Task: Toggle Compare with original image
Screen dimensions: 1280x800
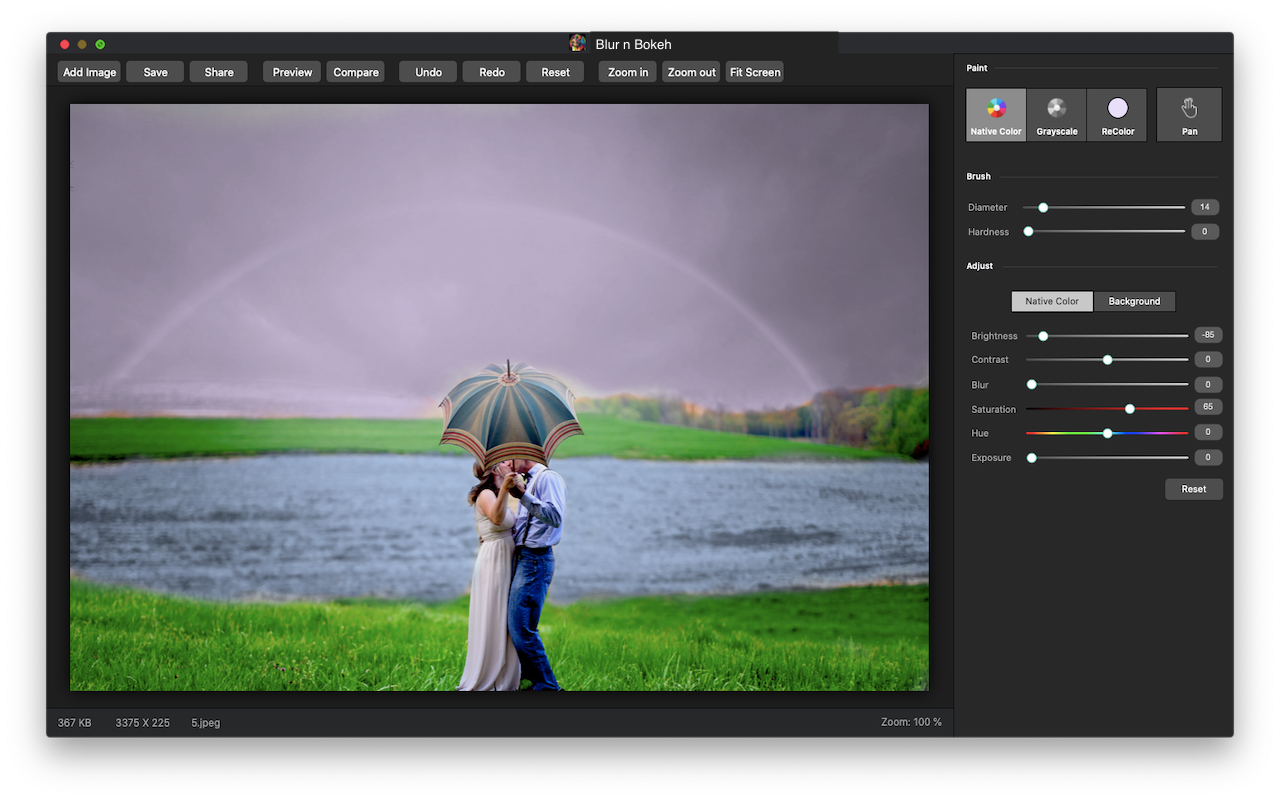Action: pos(356,72)
